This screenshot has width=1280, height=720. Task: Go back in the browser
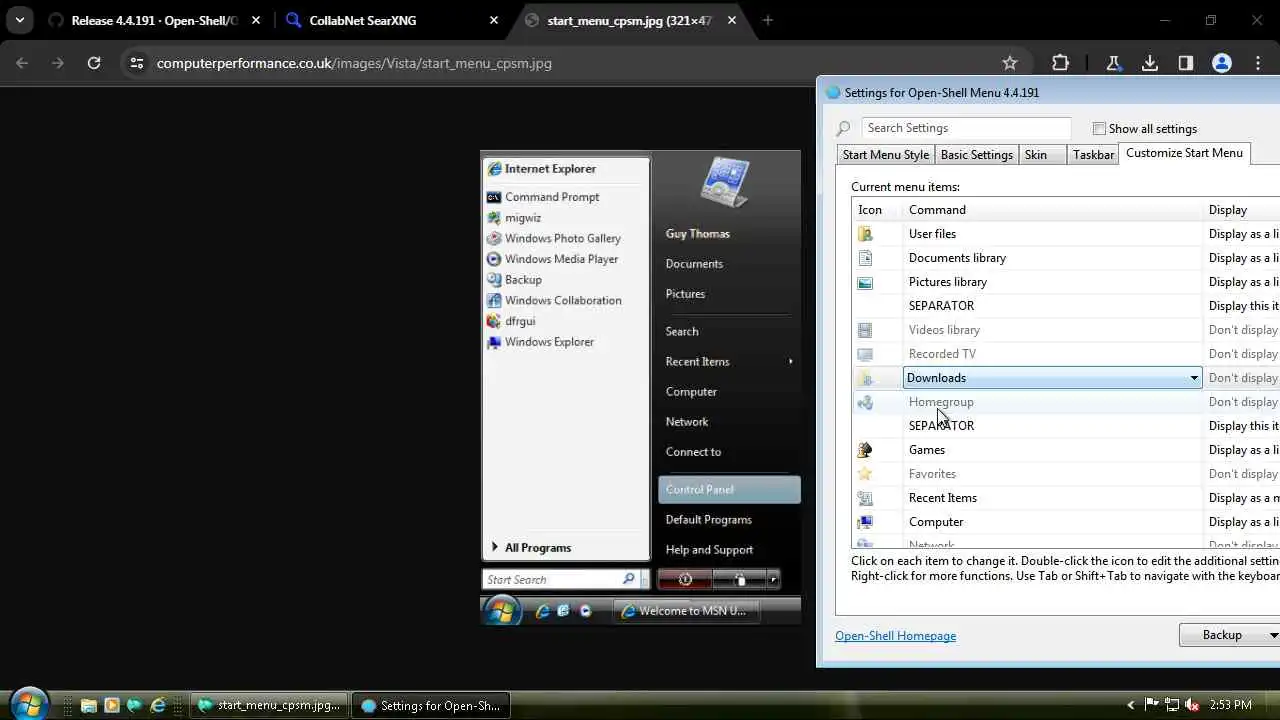tap(22, 63)
